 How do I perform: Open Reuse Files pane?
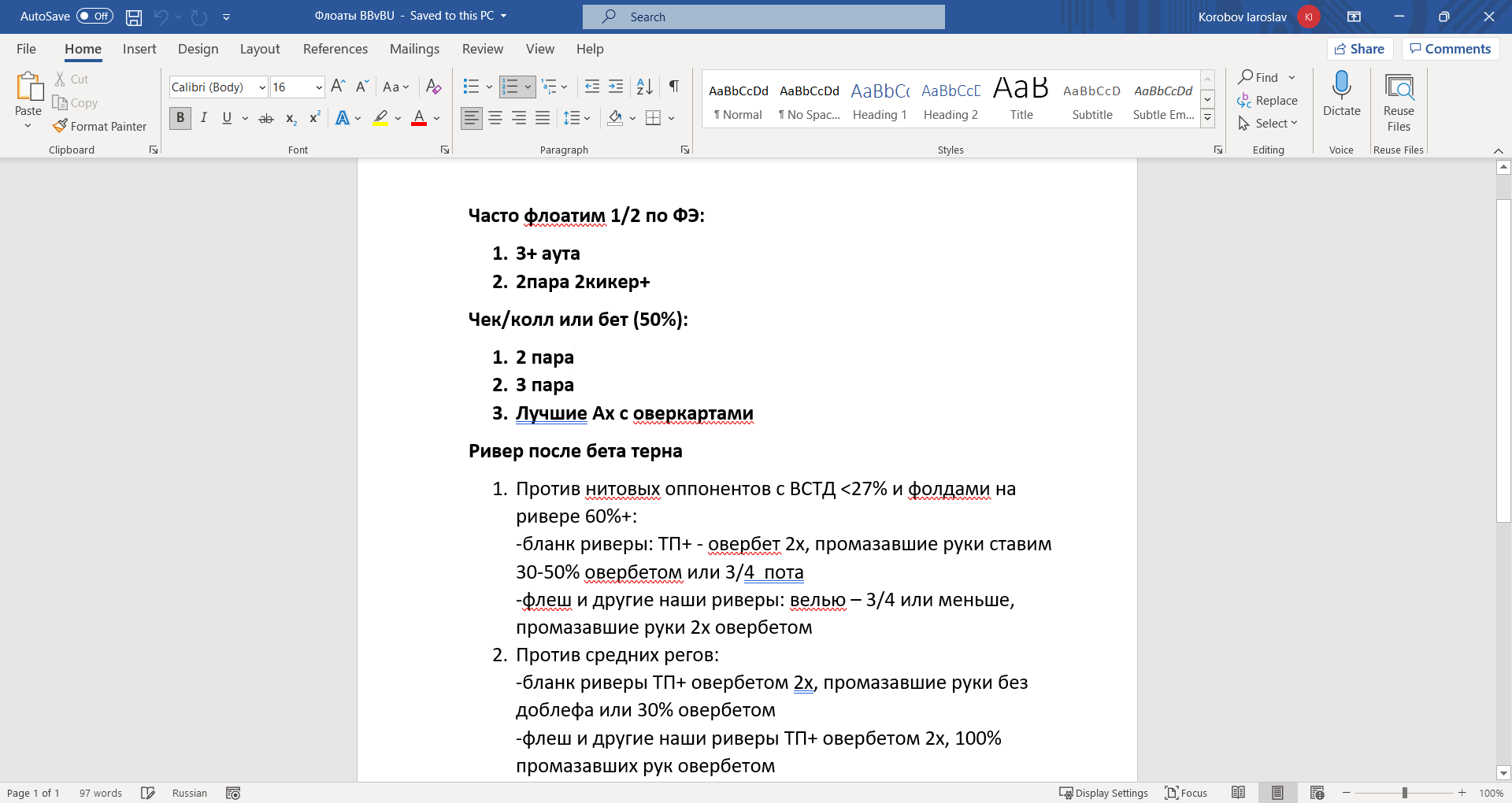click(1399, 103)
